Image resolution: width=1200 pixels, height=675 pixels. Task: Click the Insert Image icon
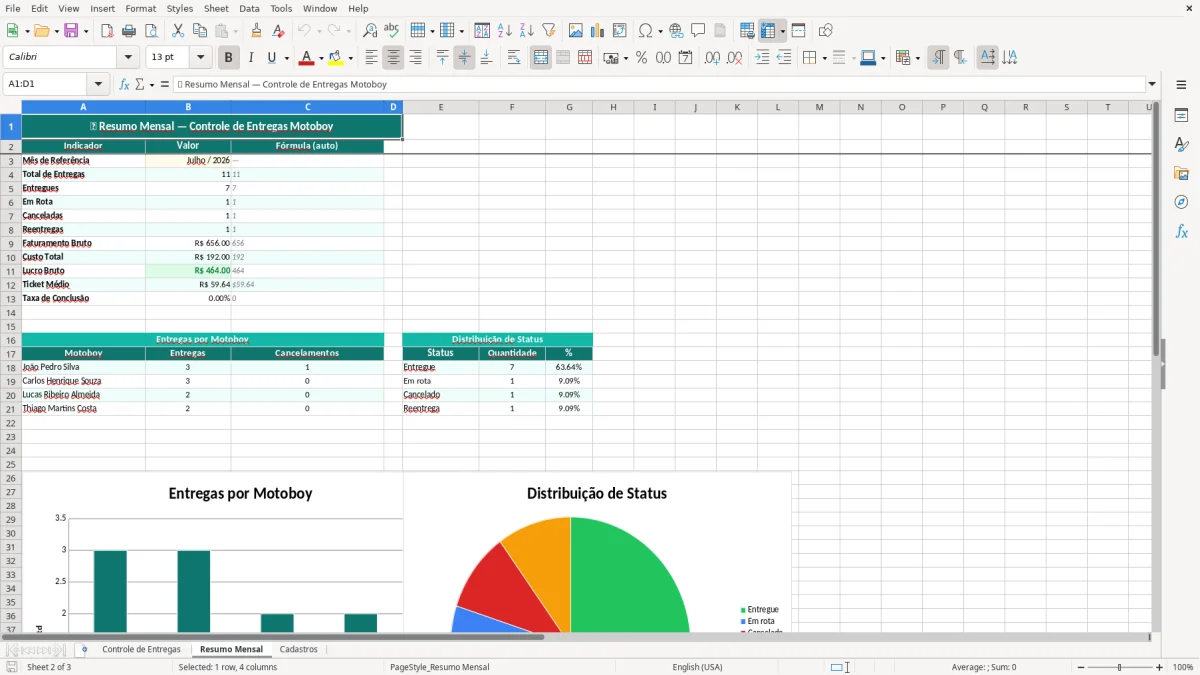576,31
